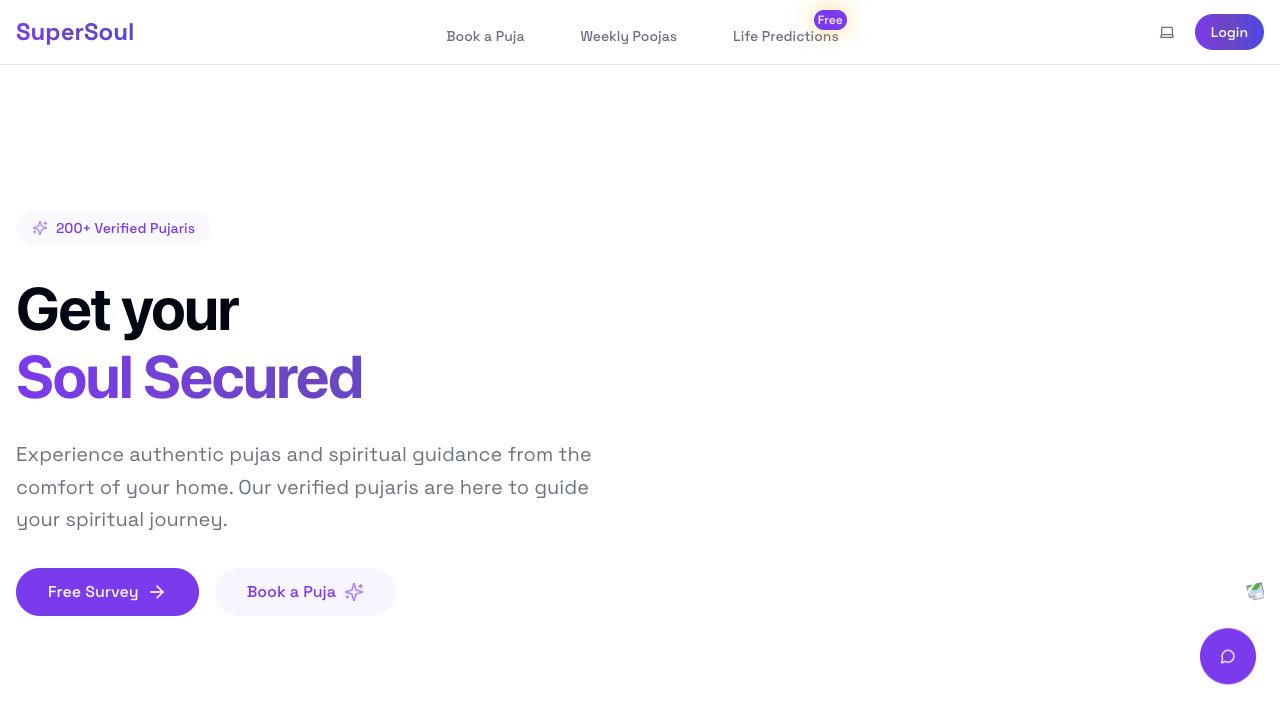Click the 200+ Verified Pujaris text
This screenshot has height=720, width=1280.
tap(125, 228)
